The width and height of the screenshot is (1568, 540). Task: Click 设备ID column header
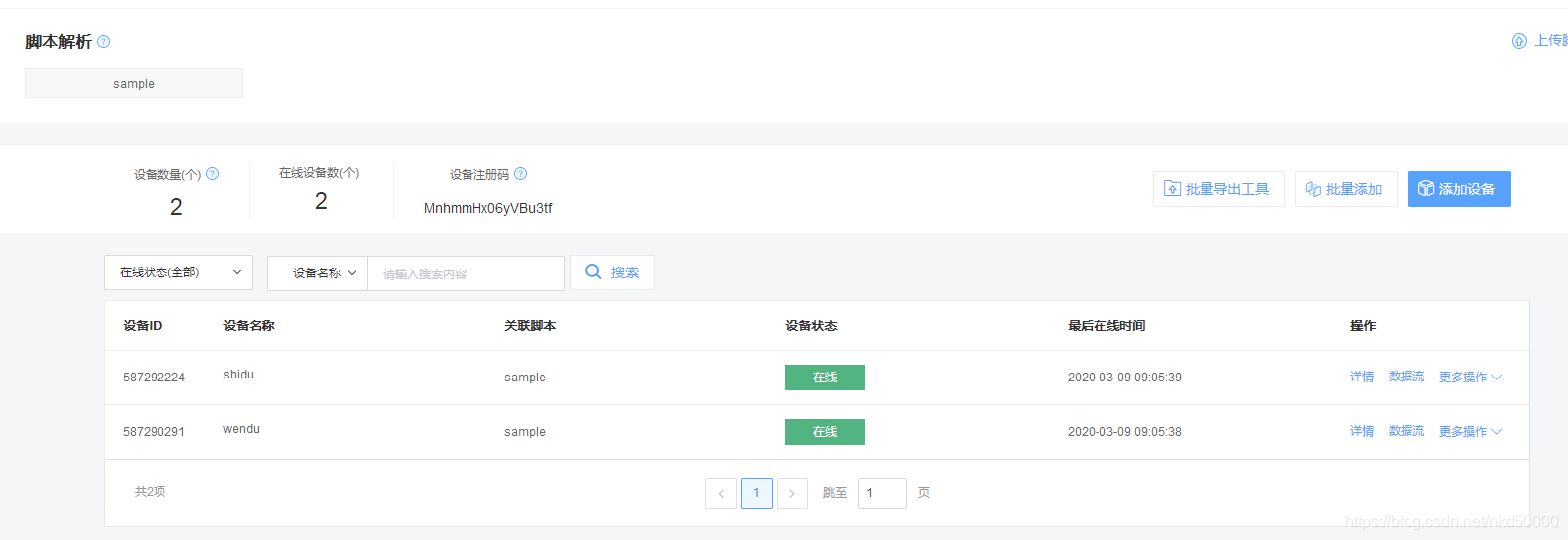(x=143, y=326)
